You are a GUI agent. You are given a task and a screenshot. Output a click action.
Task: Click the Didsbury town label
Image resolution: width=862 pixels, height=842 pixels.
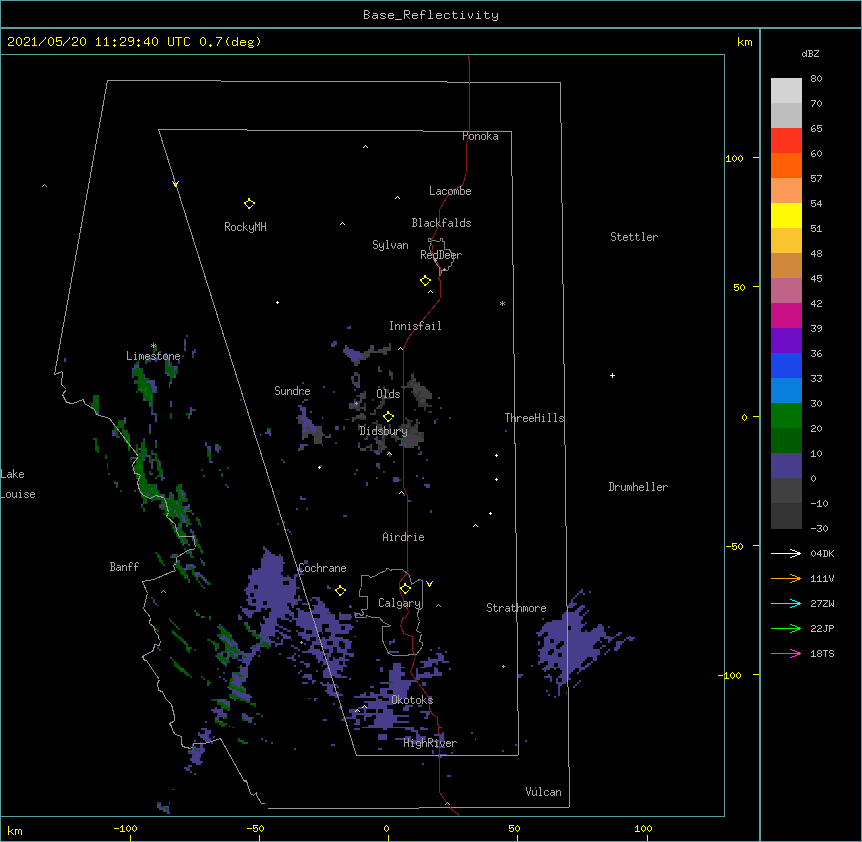(x=384, y=431)
